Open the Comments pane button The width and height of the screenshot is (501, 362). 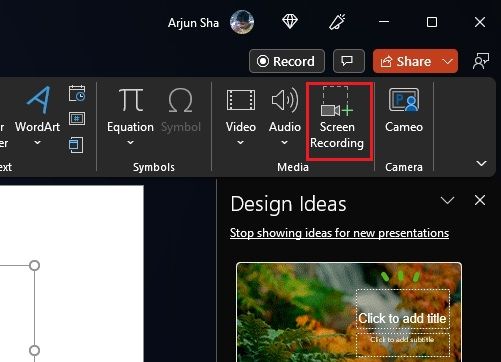click(349, 61)
